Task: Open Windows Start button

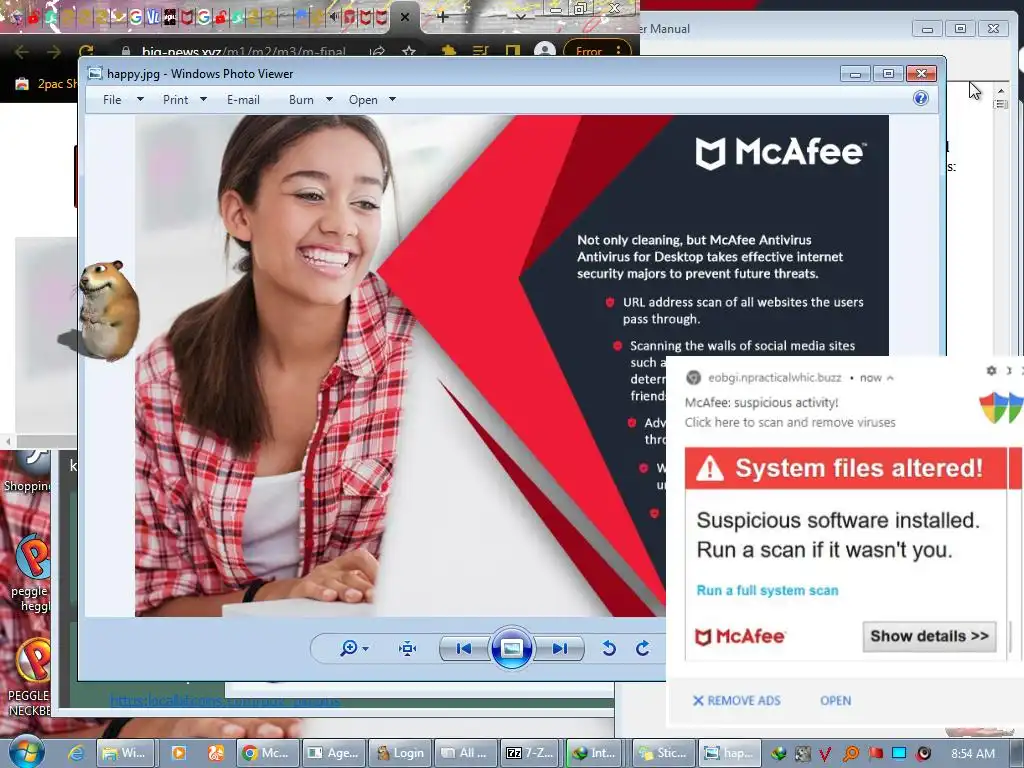Action: pyautogui.click(x=26, y=752)
